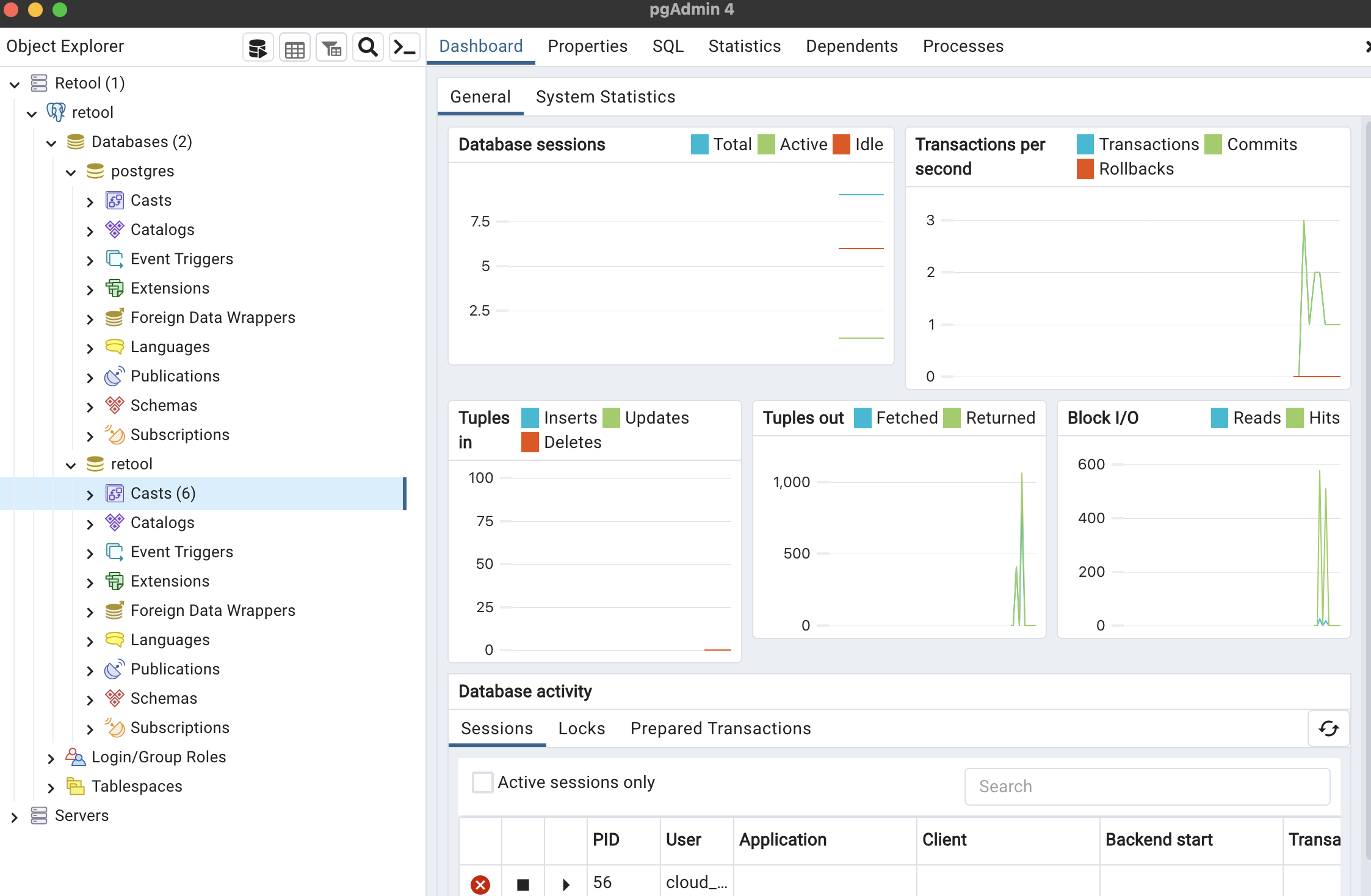Open the Prepared Transactions tab
The height and width of the screenshot is (896, 1371).
(x=720, y=728)
